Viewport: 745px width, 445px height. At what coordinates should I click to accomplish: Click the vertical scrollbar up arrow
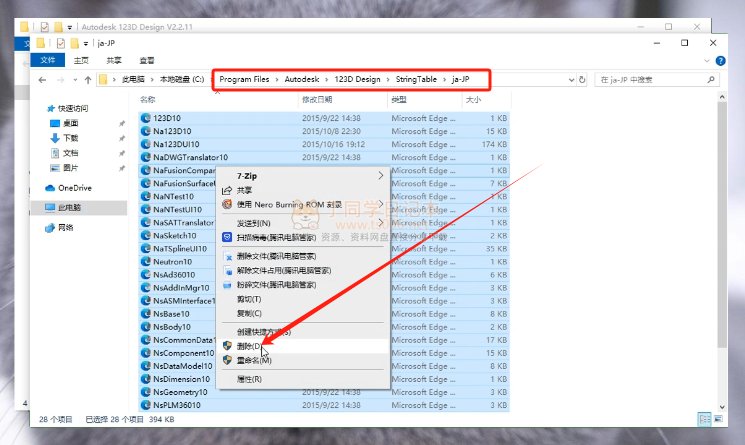pos(722,97)
